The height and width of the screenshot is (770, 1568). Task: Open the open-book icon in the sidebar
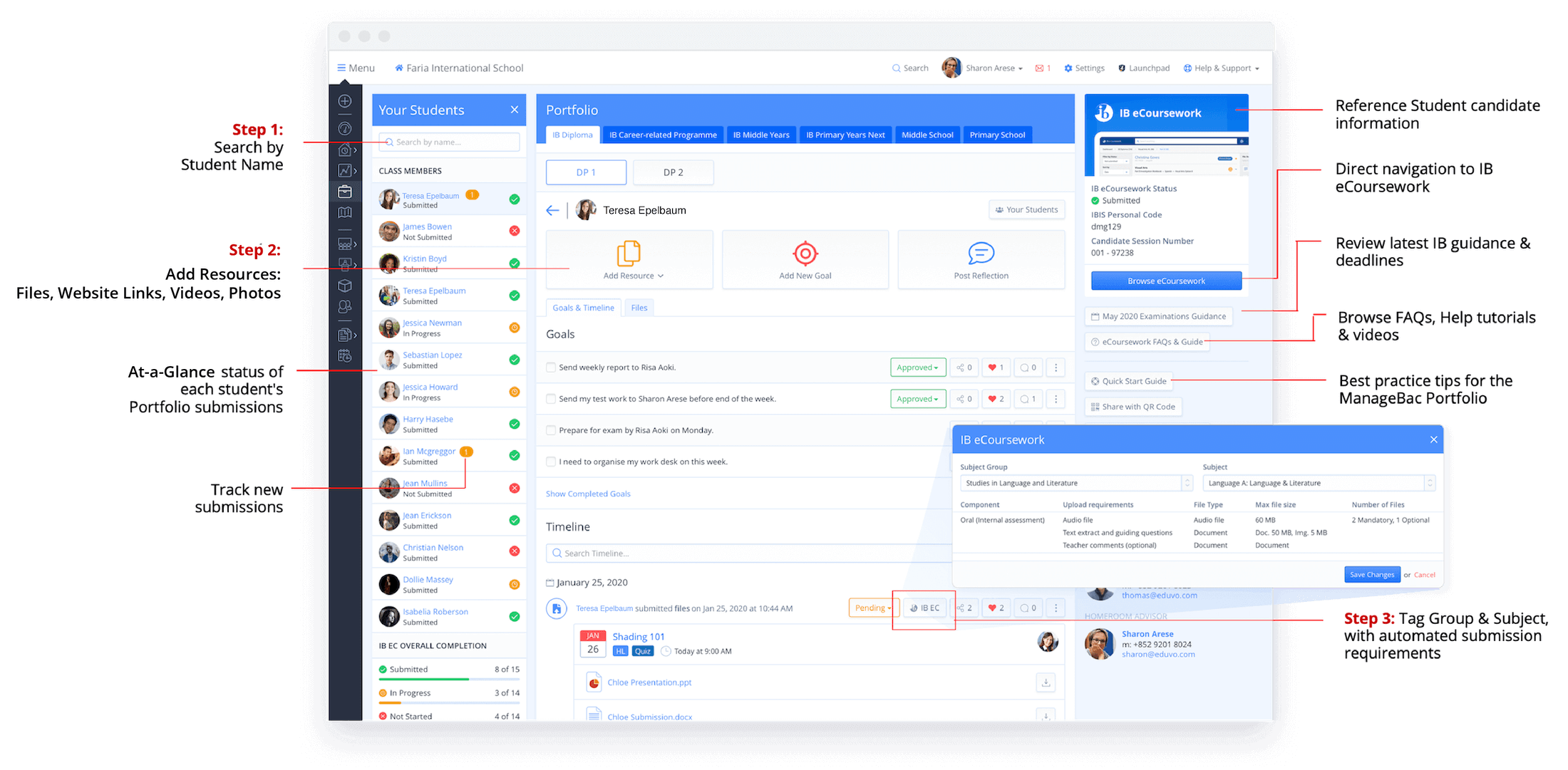(345, 212)
